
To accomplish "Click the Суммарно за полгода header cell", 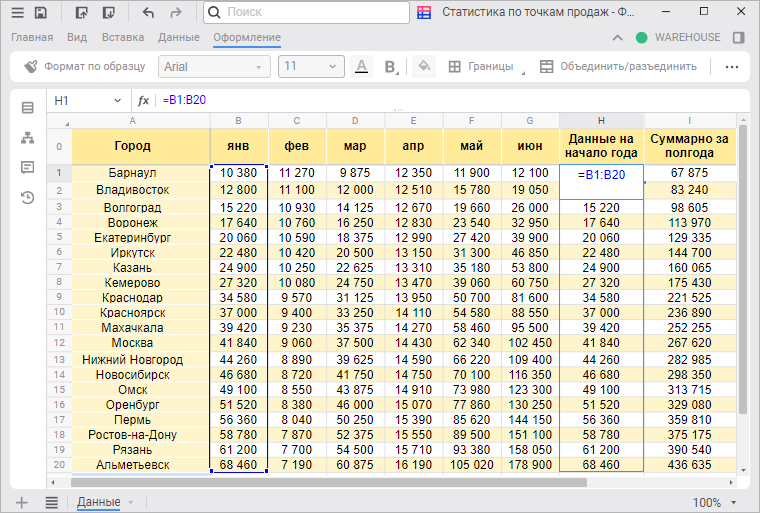I will click(689, 146).
